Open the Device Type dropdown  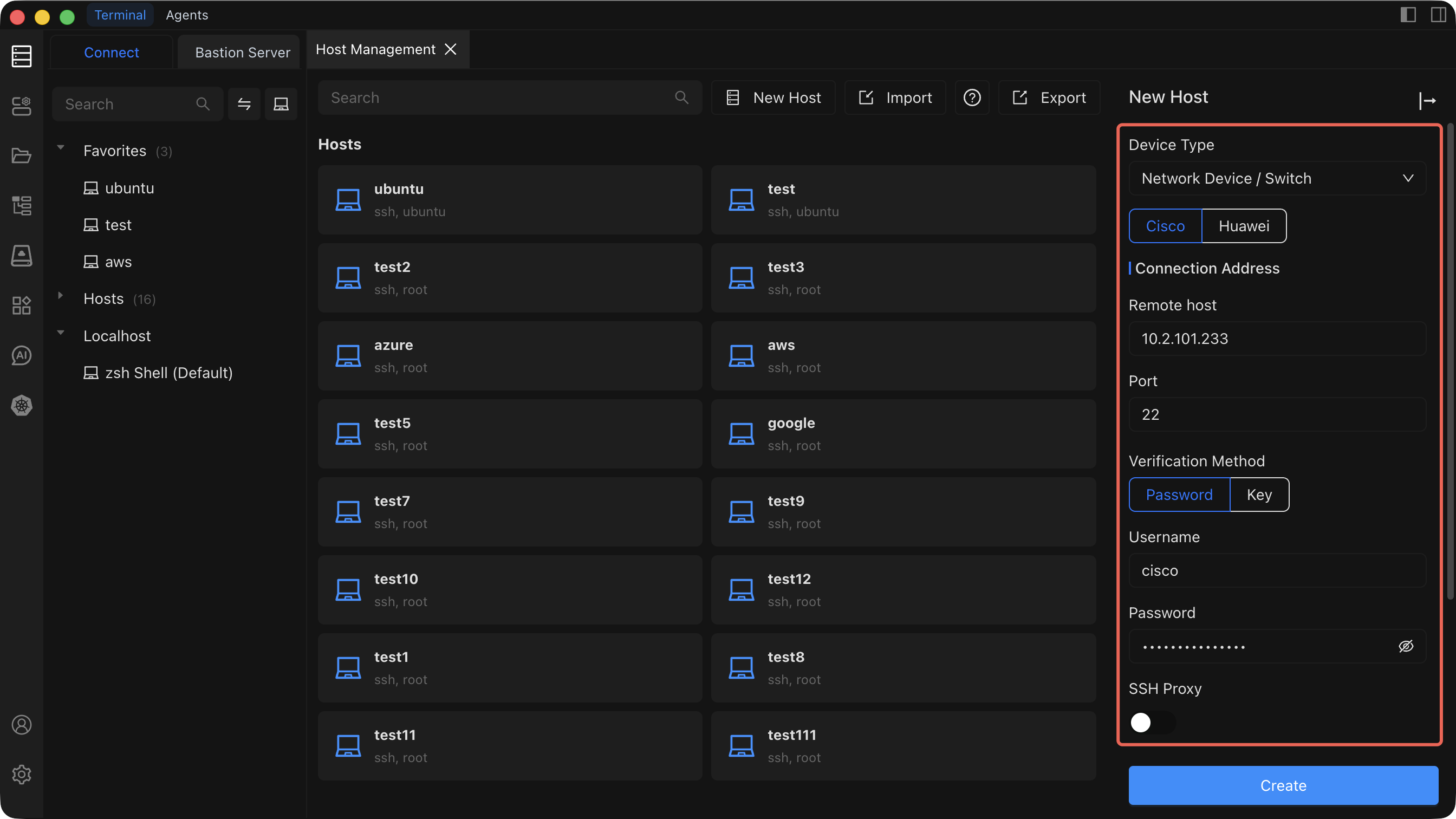click(1277, 179)
